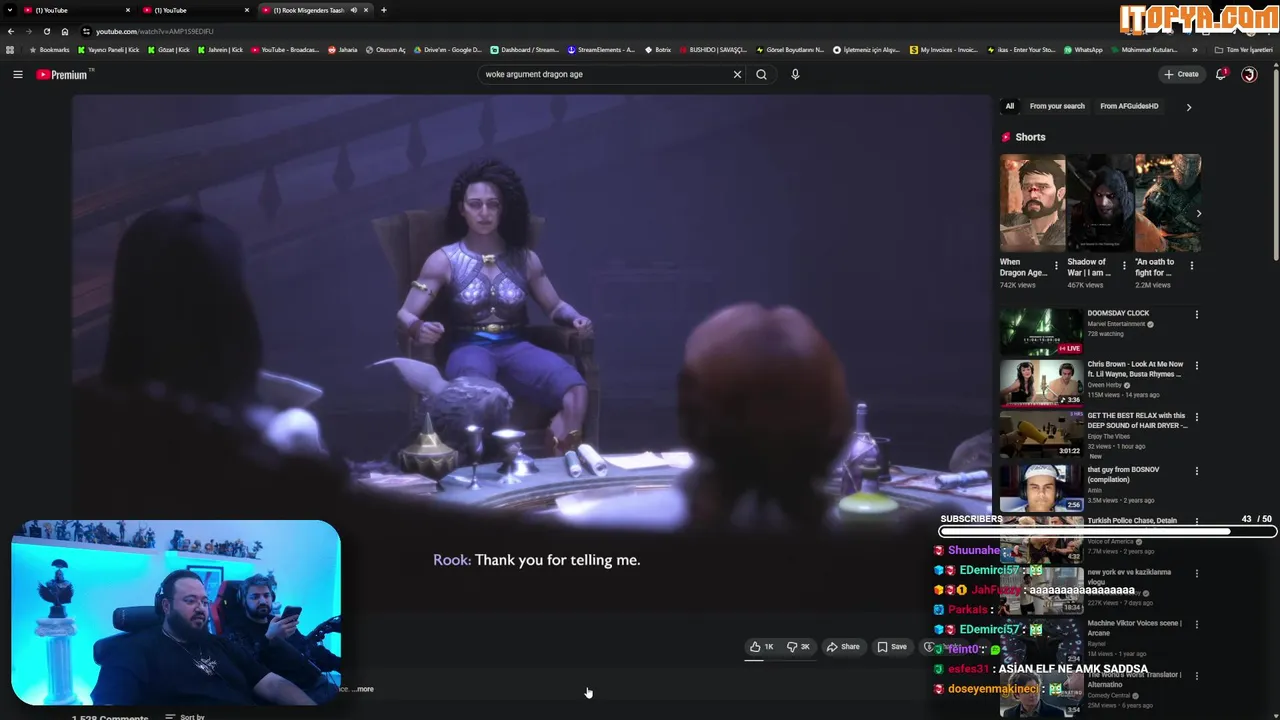Image resolution: width=1280 pixels, height=720 pixels.
Task: Open new browser tab
Action: point(384,10)
